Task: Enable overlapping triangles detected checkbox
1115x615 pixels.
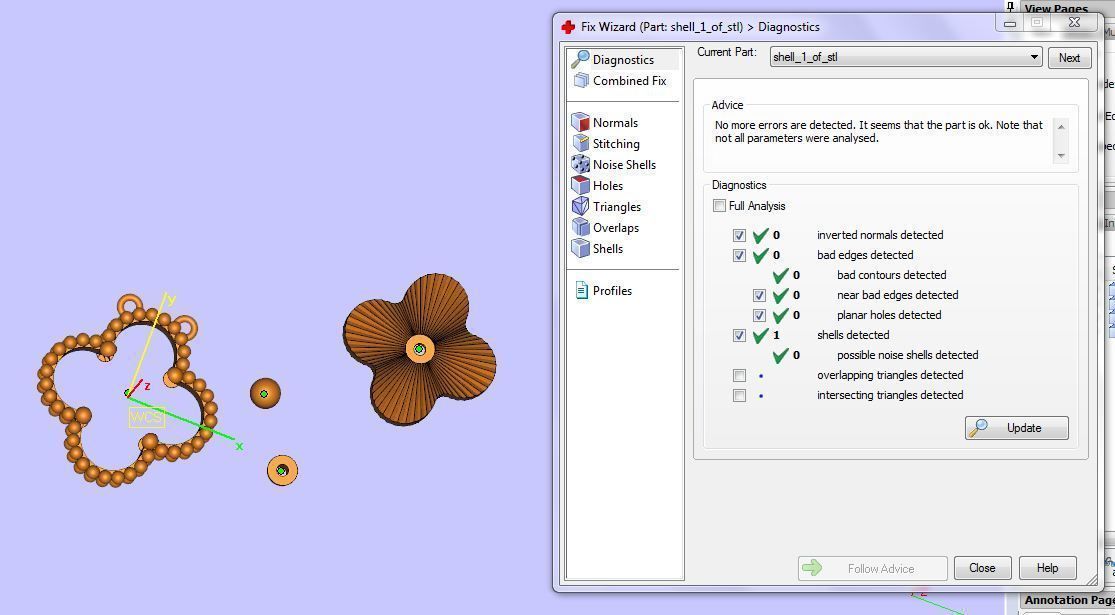Action: pos(739,375)
